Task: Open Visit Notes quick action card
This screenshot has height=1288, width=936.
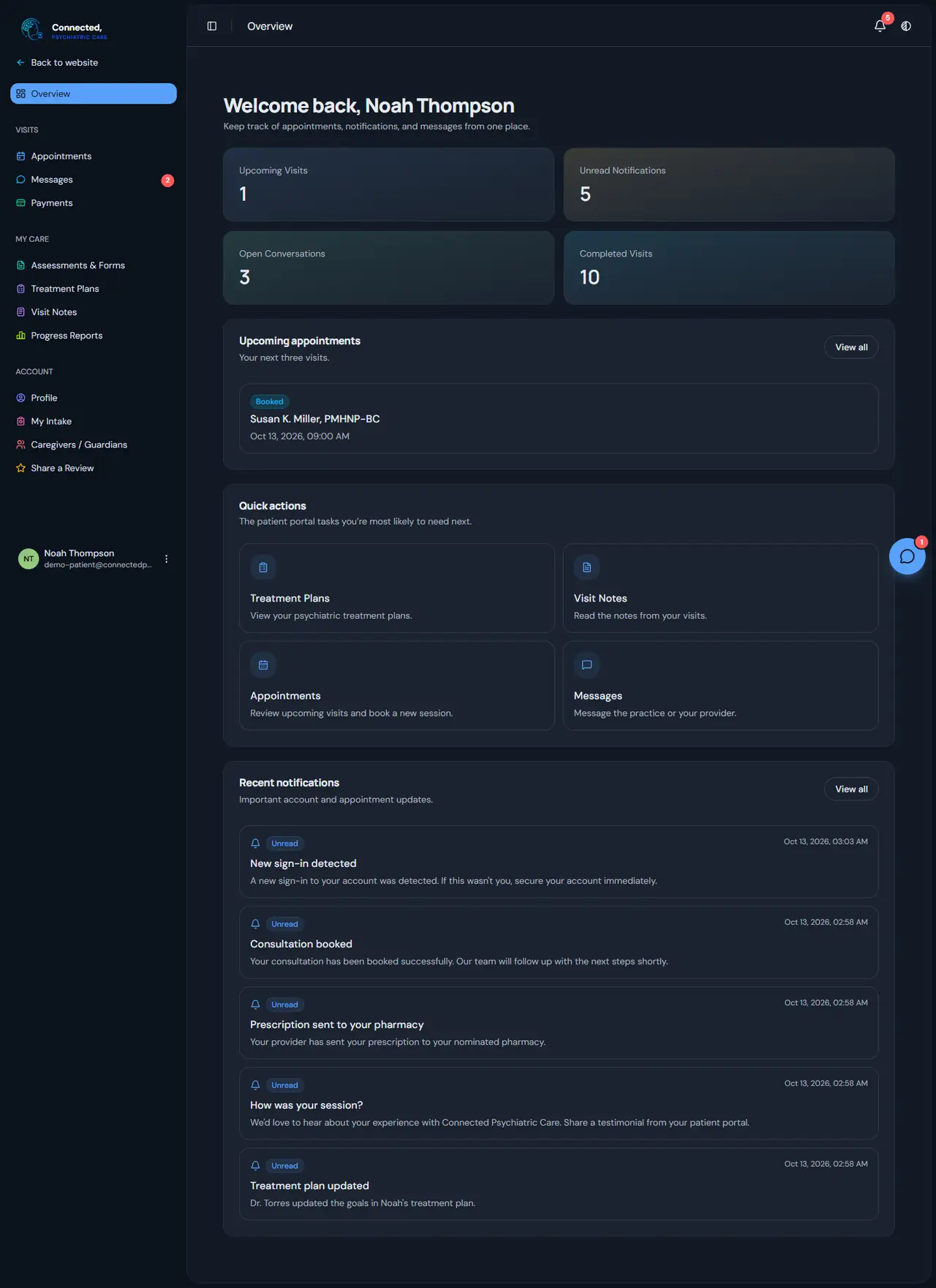Action: [x=720, y=588]
